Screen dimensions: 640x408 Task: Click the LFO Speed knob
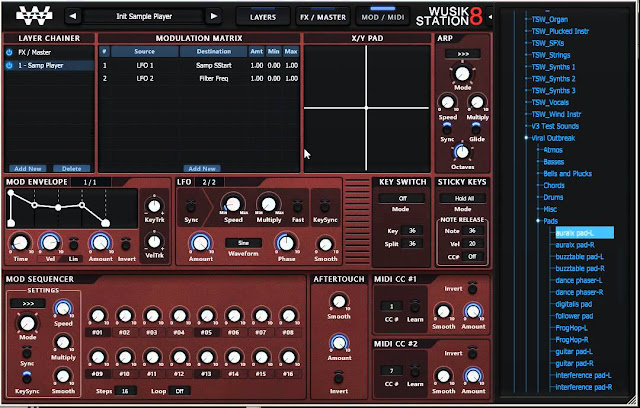(x=233, y=204)
